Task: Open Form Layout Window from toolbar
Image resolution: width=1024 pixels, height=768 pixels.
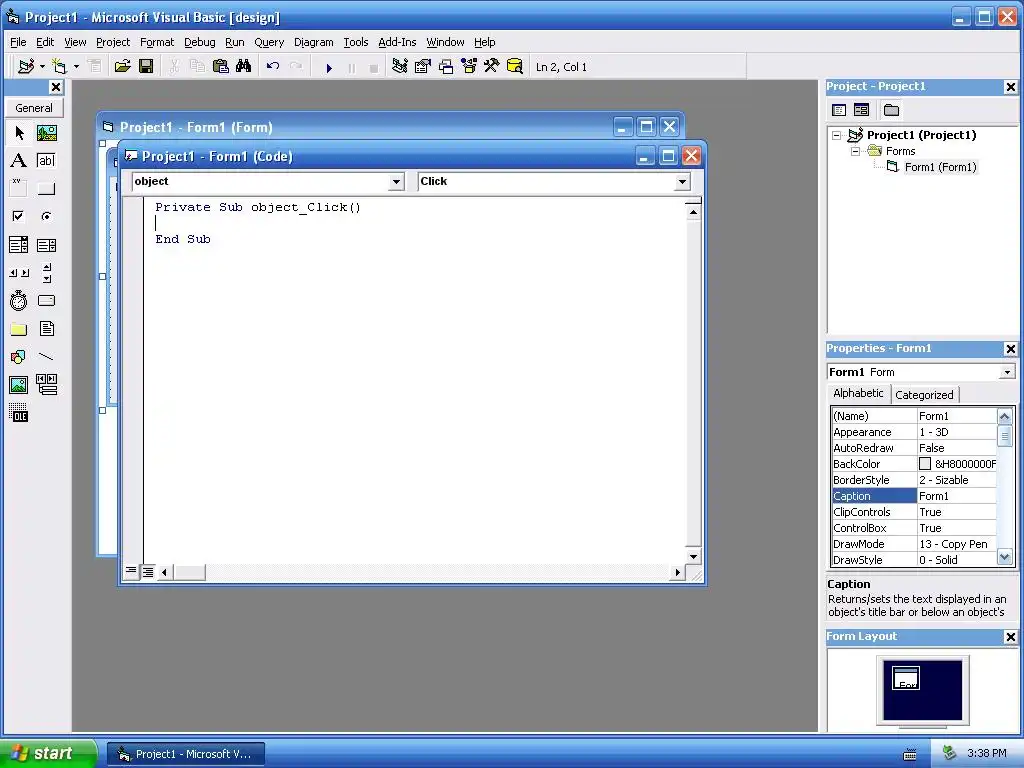Action: coord(445,67)
